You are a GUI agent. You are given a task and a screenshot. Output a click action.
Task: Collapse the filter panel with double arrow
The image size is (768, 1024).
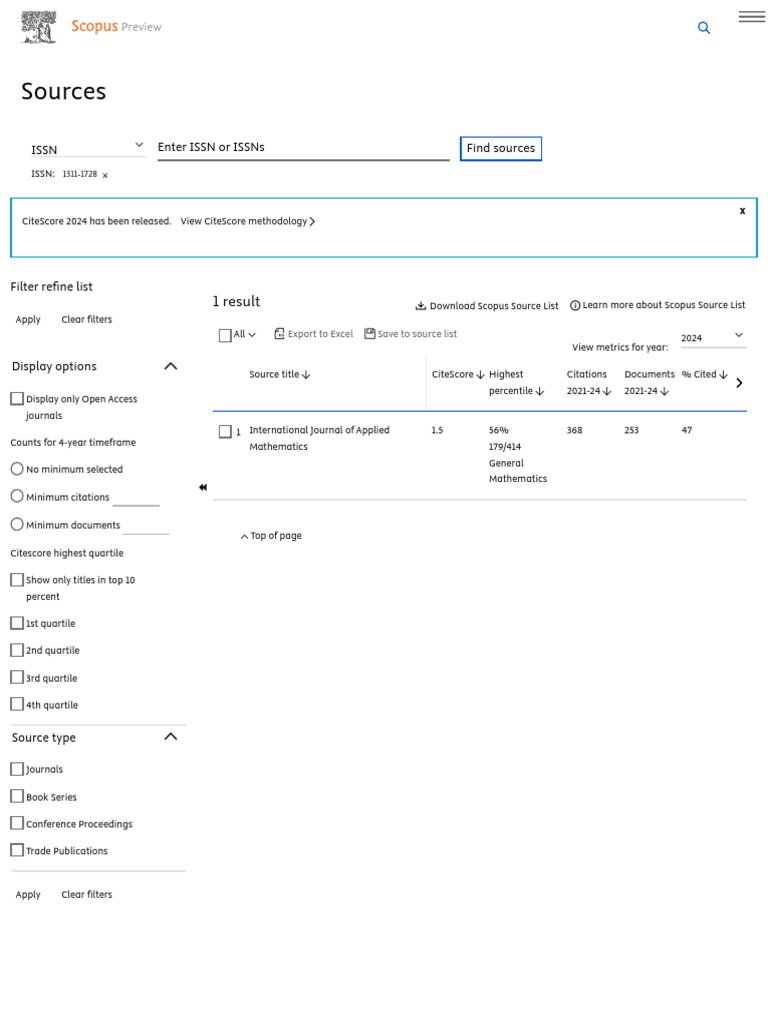(203, 487)
